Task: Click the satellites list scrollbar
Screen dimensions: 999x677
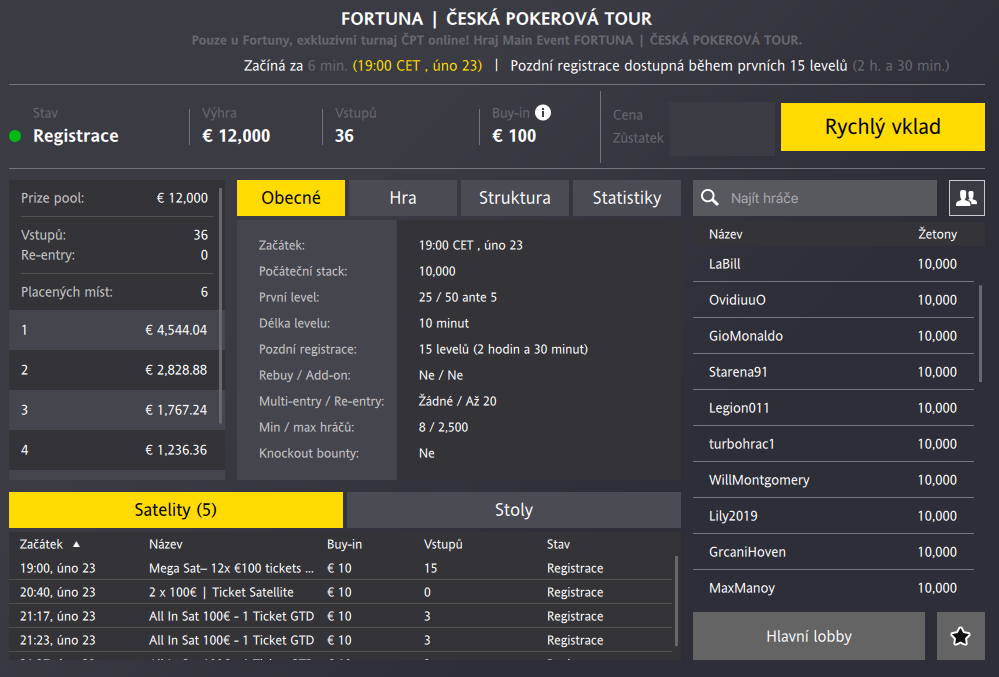Action: (676, 600)
